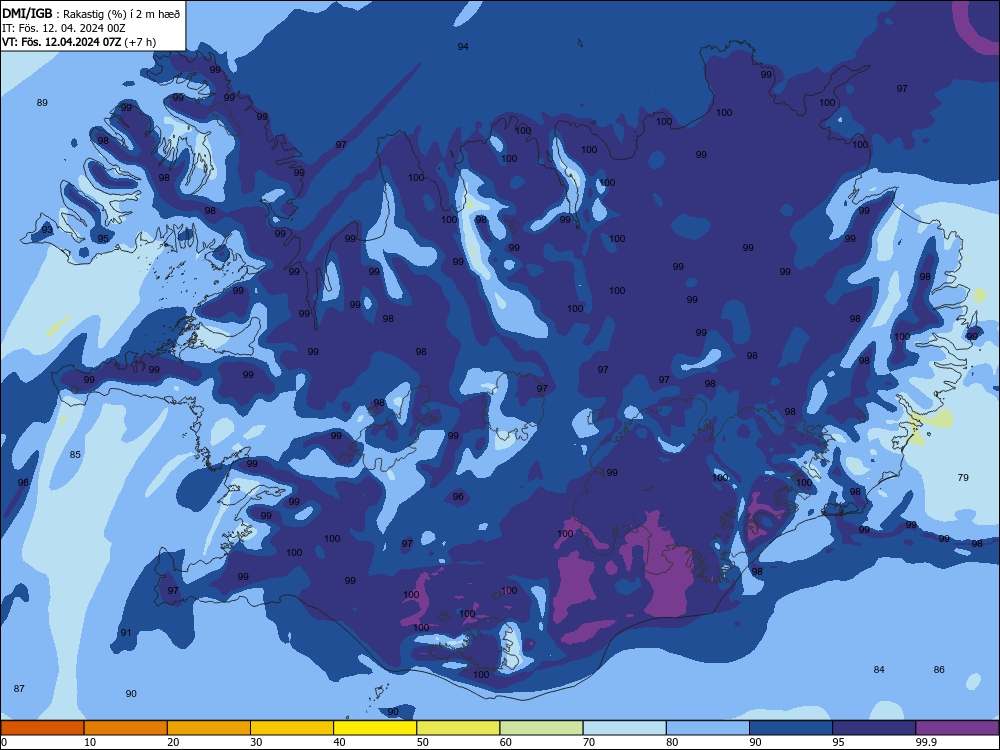Click the '94' humidity value on the map
Image resolution: width=1000 pixels, height=750 pixels.
463,47
